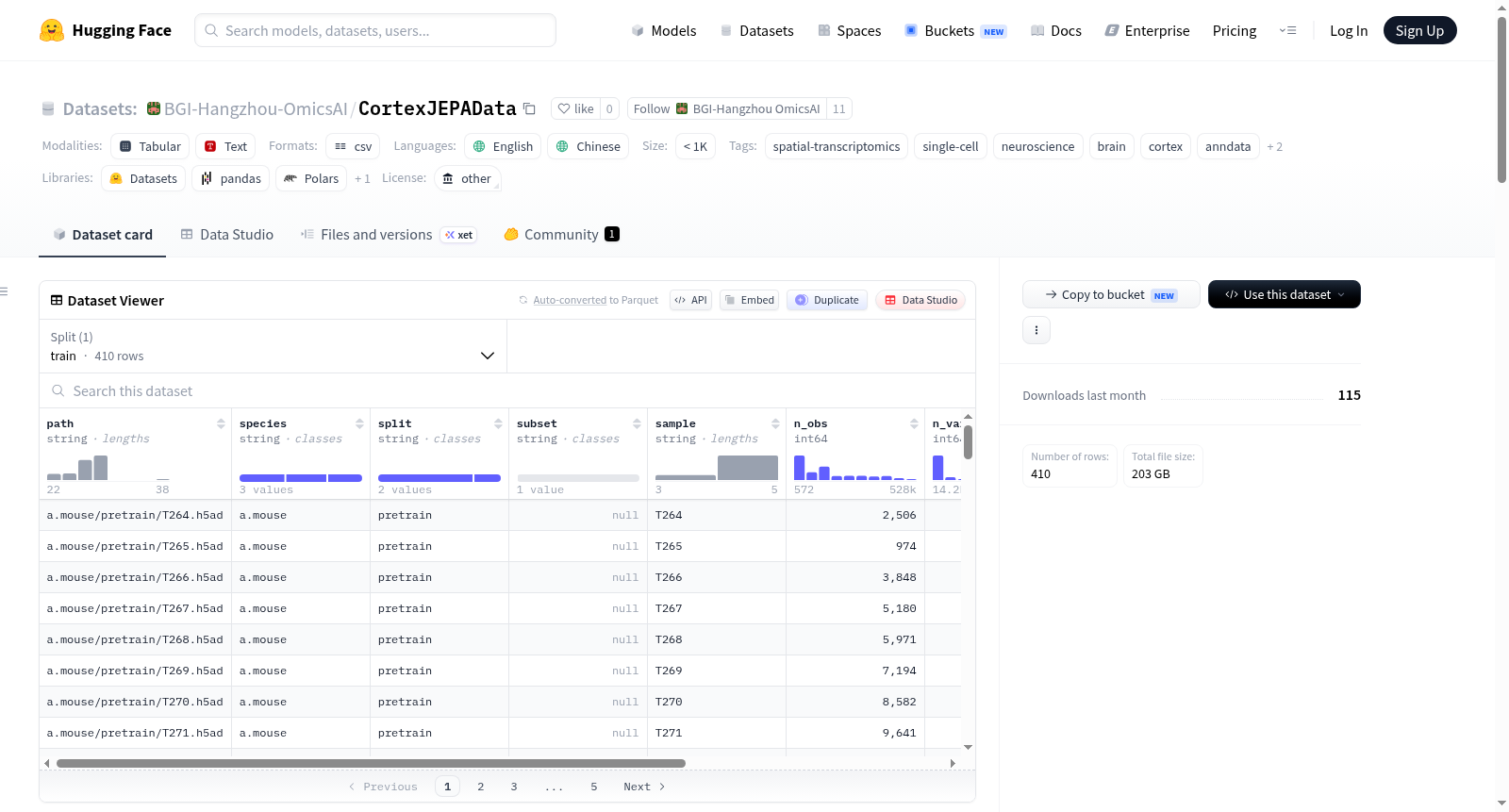Screen dimensions: 1509x812
Task: Open the three-dot more options button
Action: click(x=1036, y=330)
